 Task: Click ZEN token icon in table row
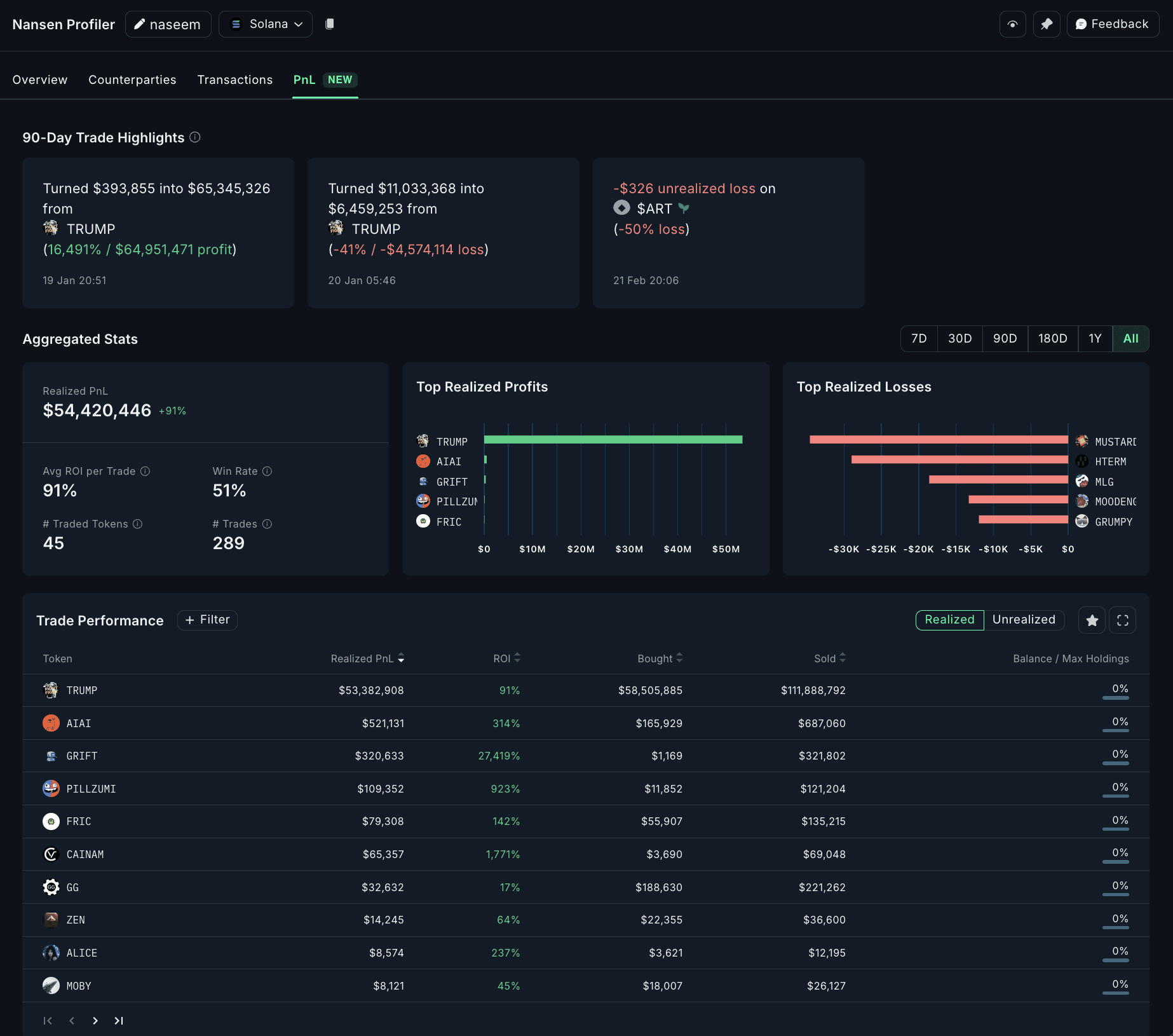[x=51, y=920]
